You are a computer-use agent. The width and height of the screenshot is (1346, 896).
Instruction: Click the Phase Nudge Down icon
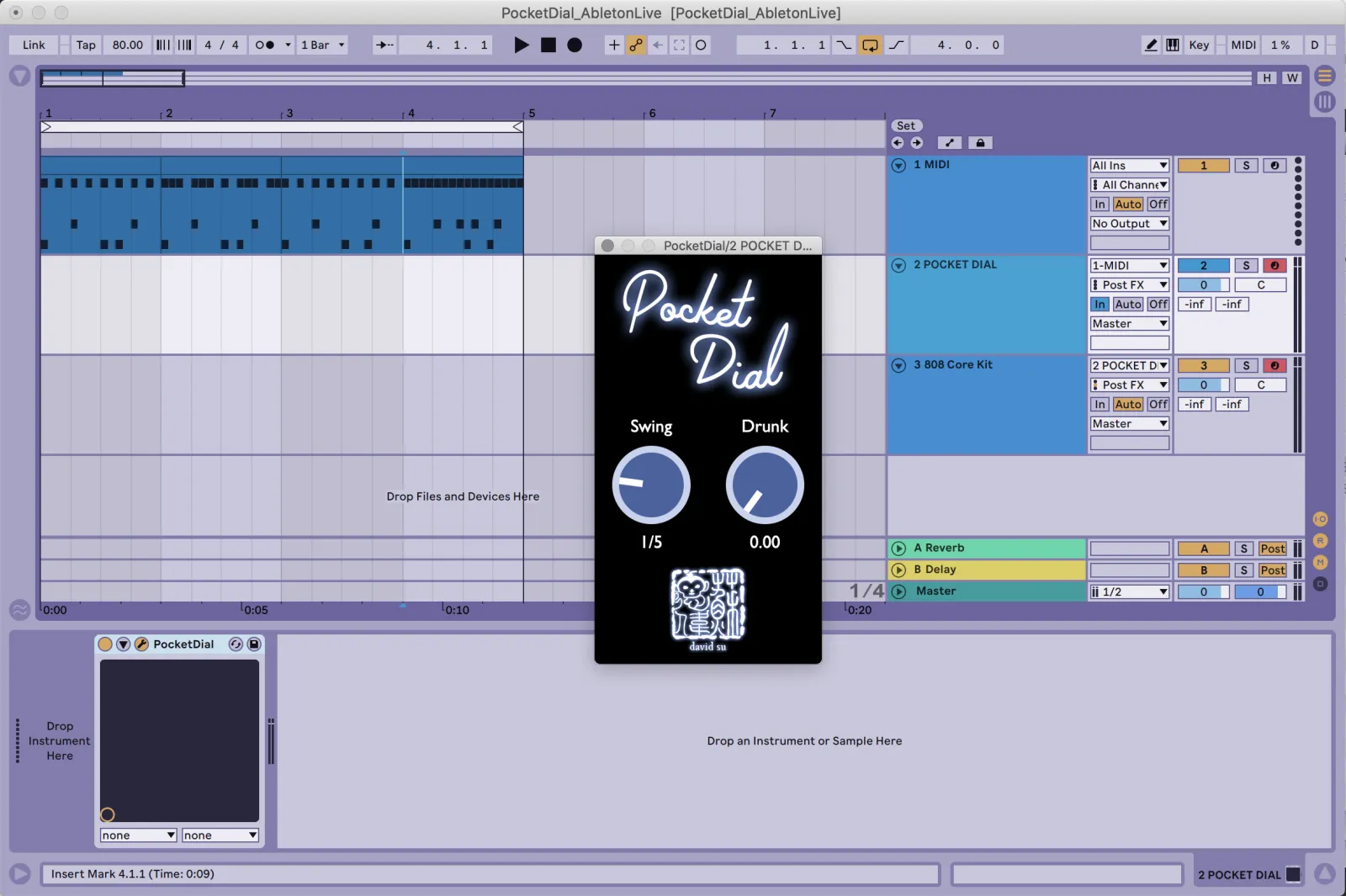(x=163, y=45)
